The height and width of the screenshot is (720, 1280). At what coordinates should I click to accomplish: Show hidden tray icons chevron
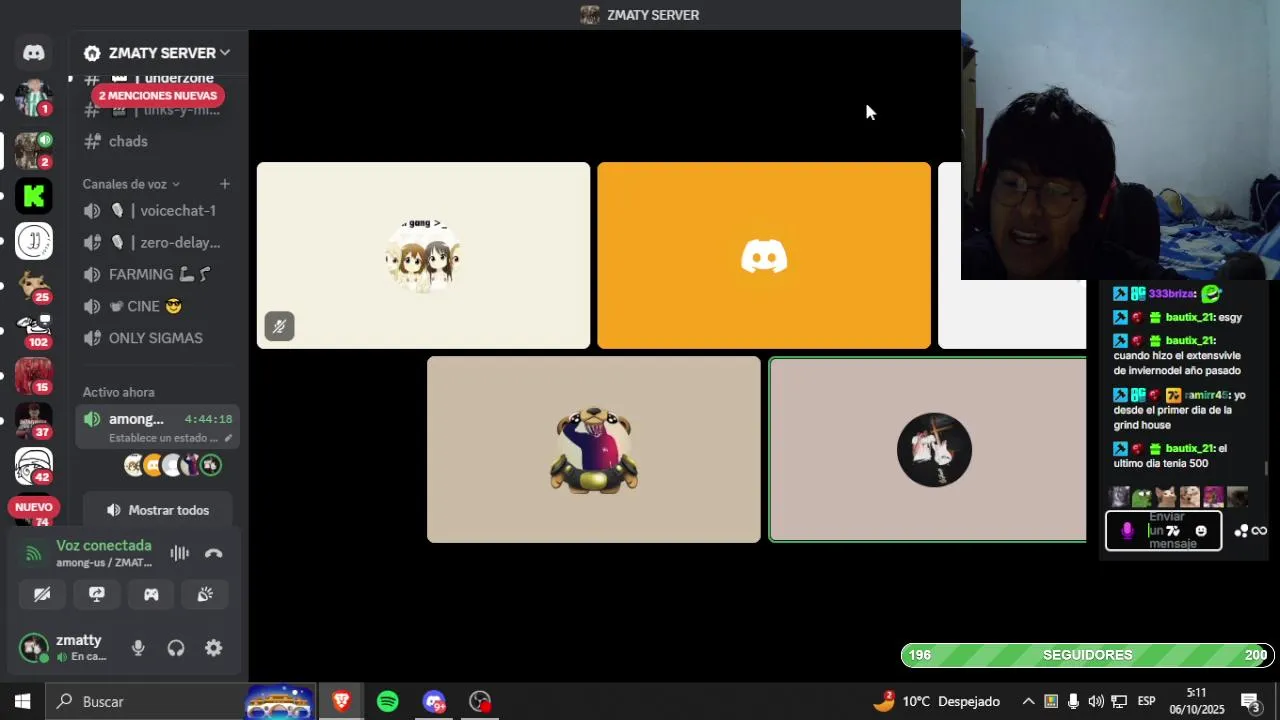(x=1028, y=701)
